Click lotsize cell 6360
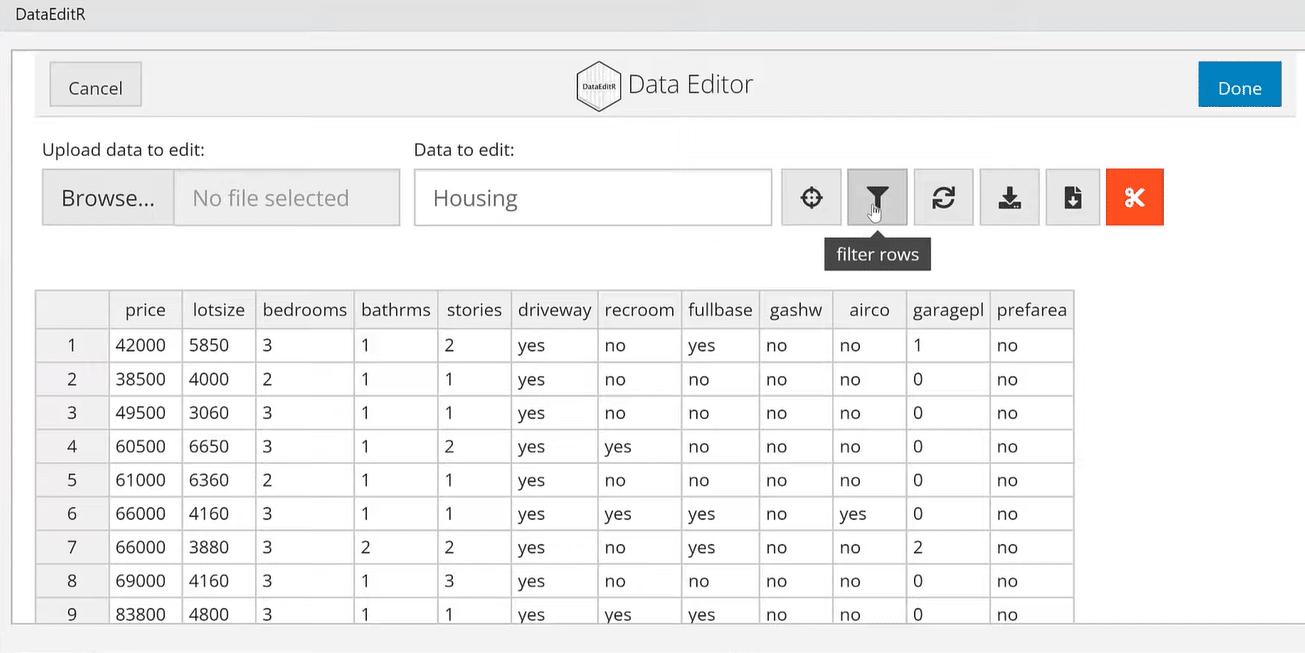 [219, 480]
